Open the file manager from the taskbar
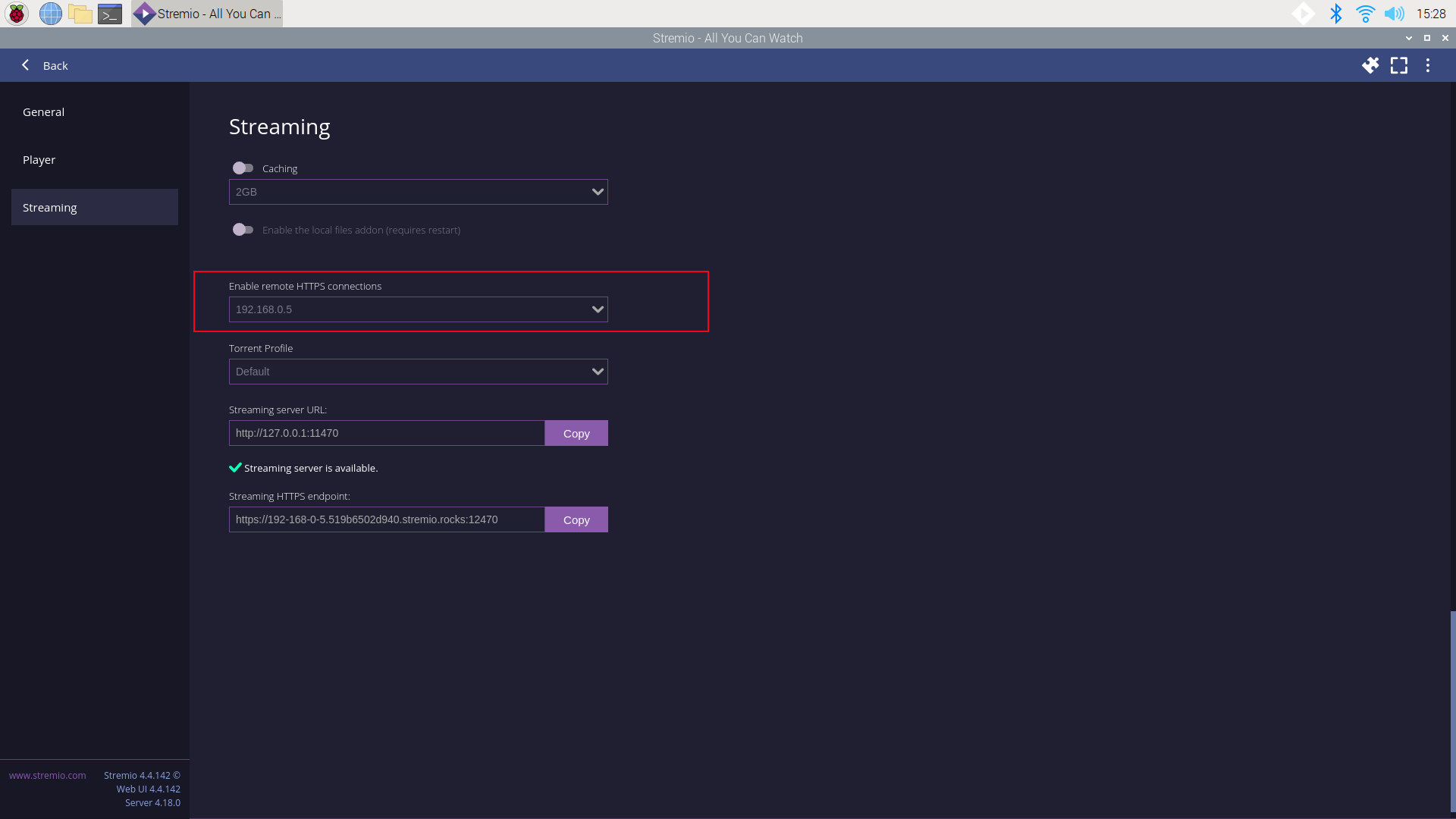The image size is (1456, 819). pos(80,14)
